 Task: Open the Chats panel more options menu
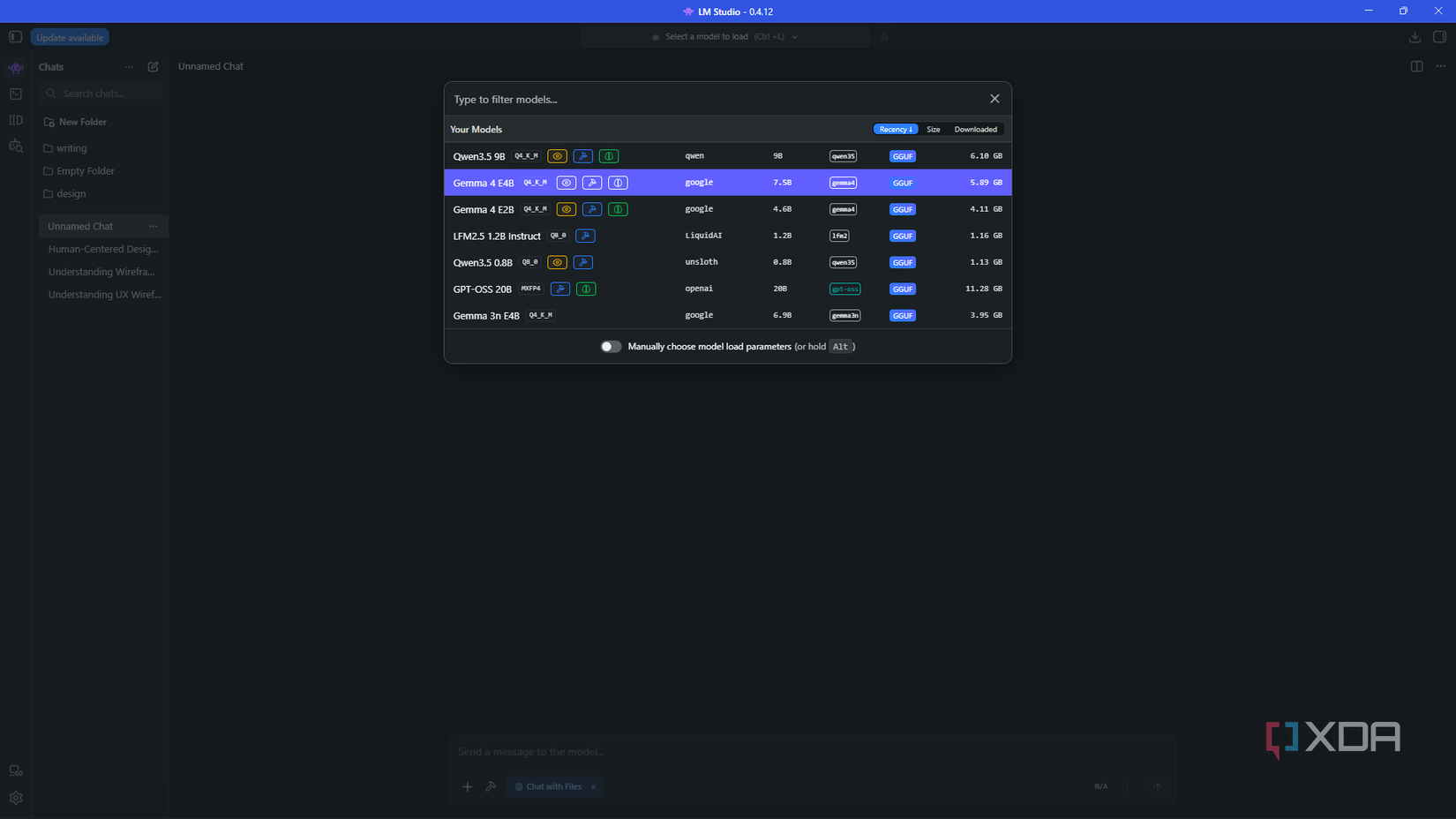129,67
